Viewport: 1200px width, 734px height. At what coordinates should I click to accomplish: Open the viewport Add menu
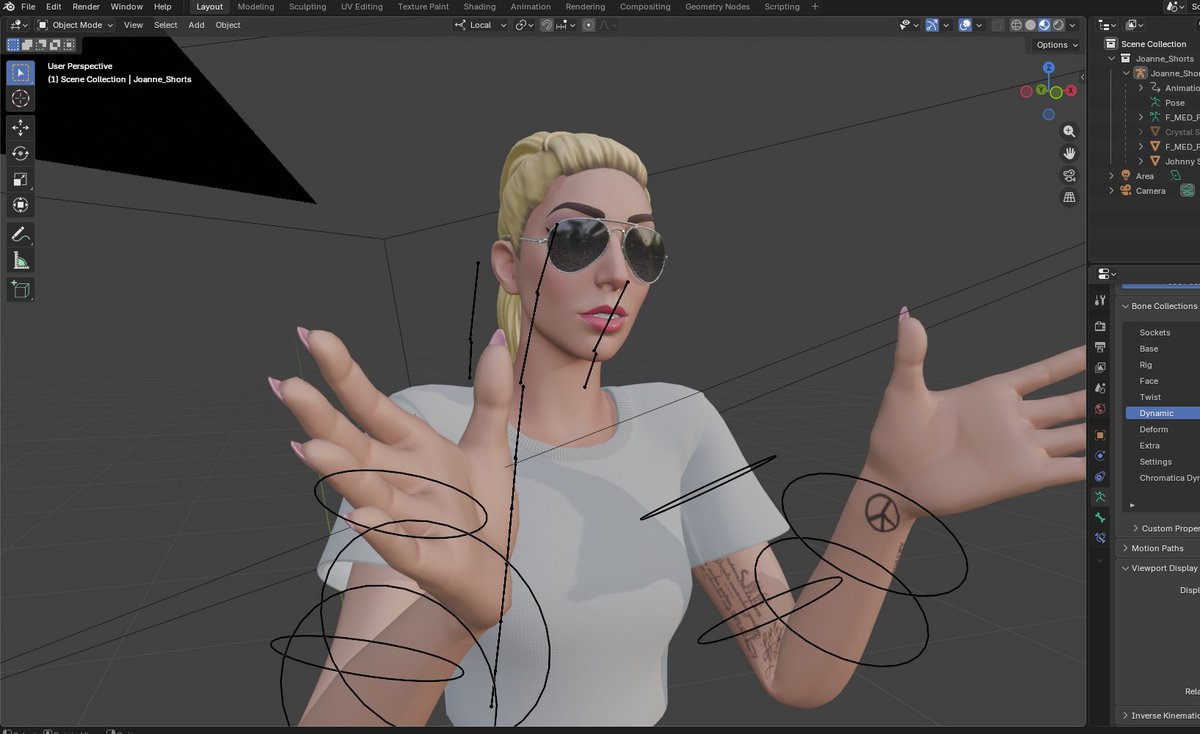click(196, 25)
